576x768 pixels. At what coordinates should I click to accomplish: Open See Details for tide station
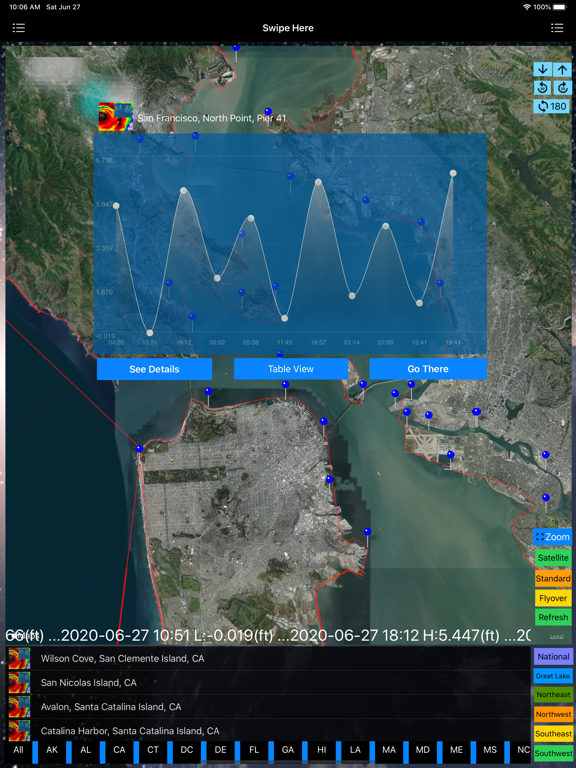(154, 369)
